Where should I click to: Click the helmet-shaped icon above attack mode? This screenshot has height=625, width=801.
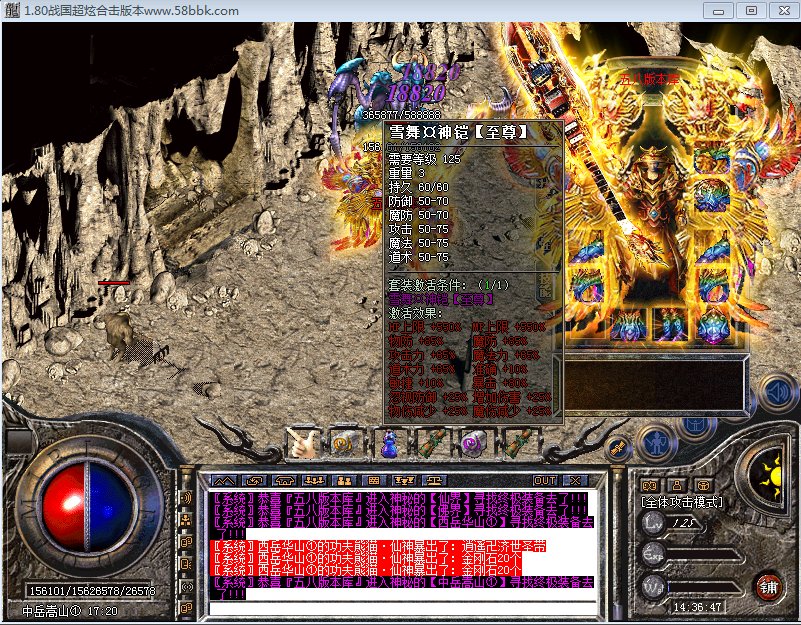tap(704, 485)
